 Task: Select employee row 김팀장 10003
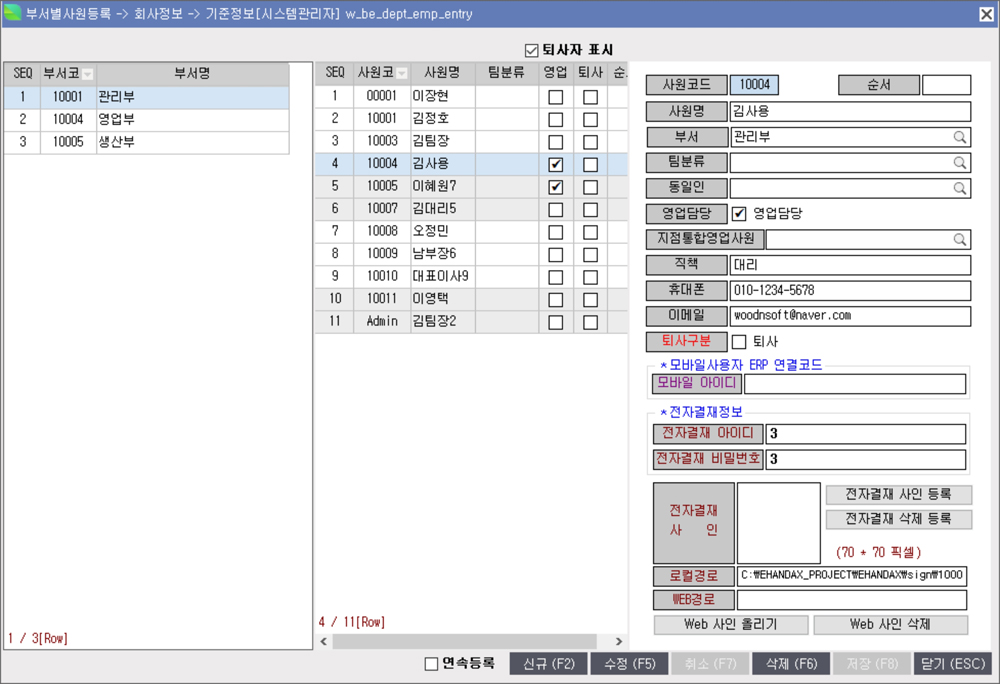pos(471,142)
